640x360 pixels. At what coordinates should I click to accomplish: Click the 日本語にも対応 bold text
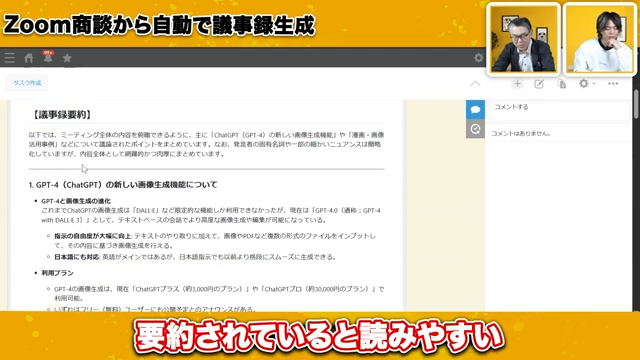point(77,257)
